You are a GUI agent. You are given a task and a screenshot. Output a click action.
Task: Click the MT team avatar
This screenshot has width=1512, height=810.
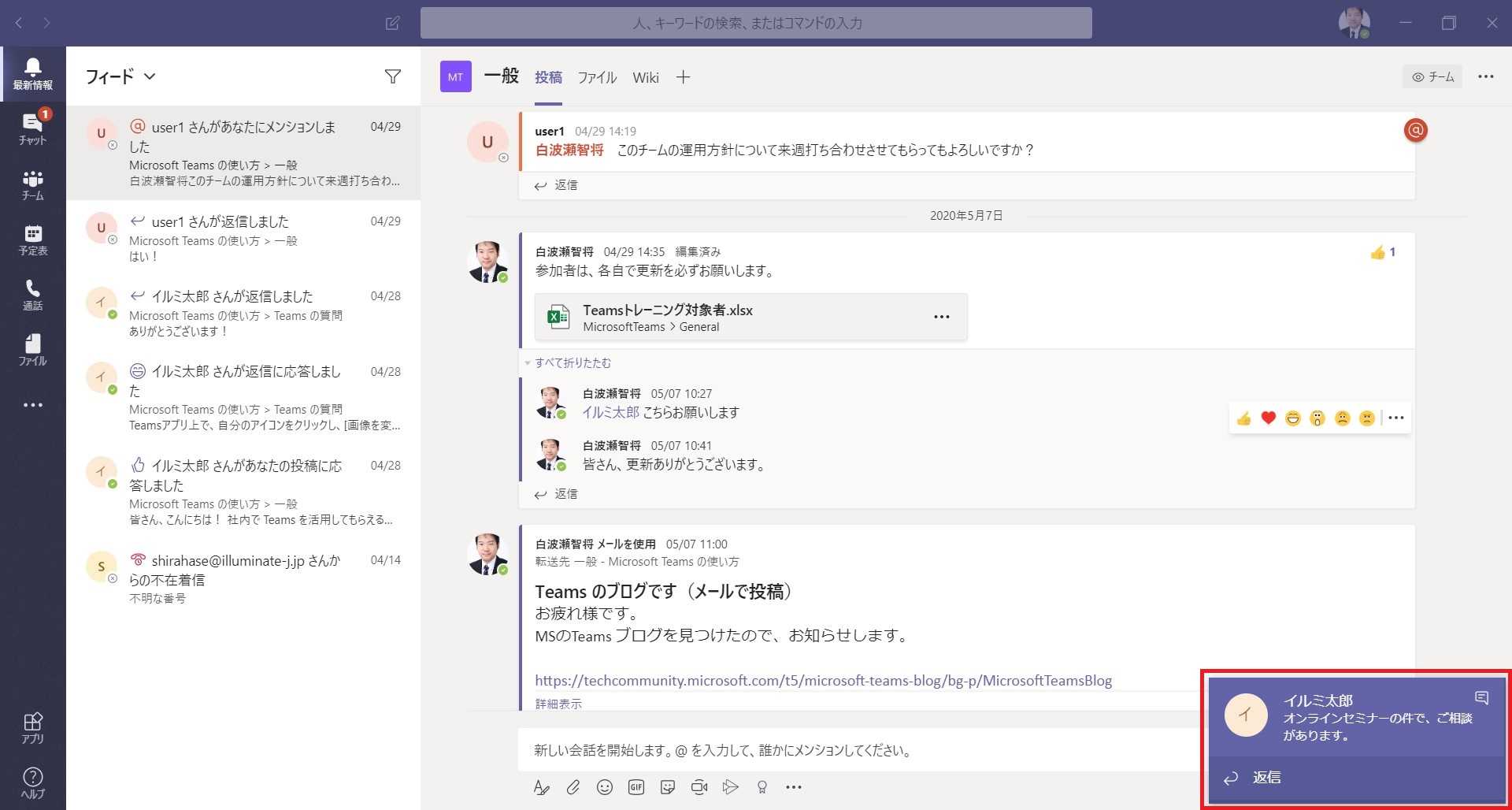tap(455, 76)
